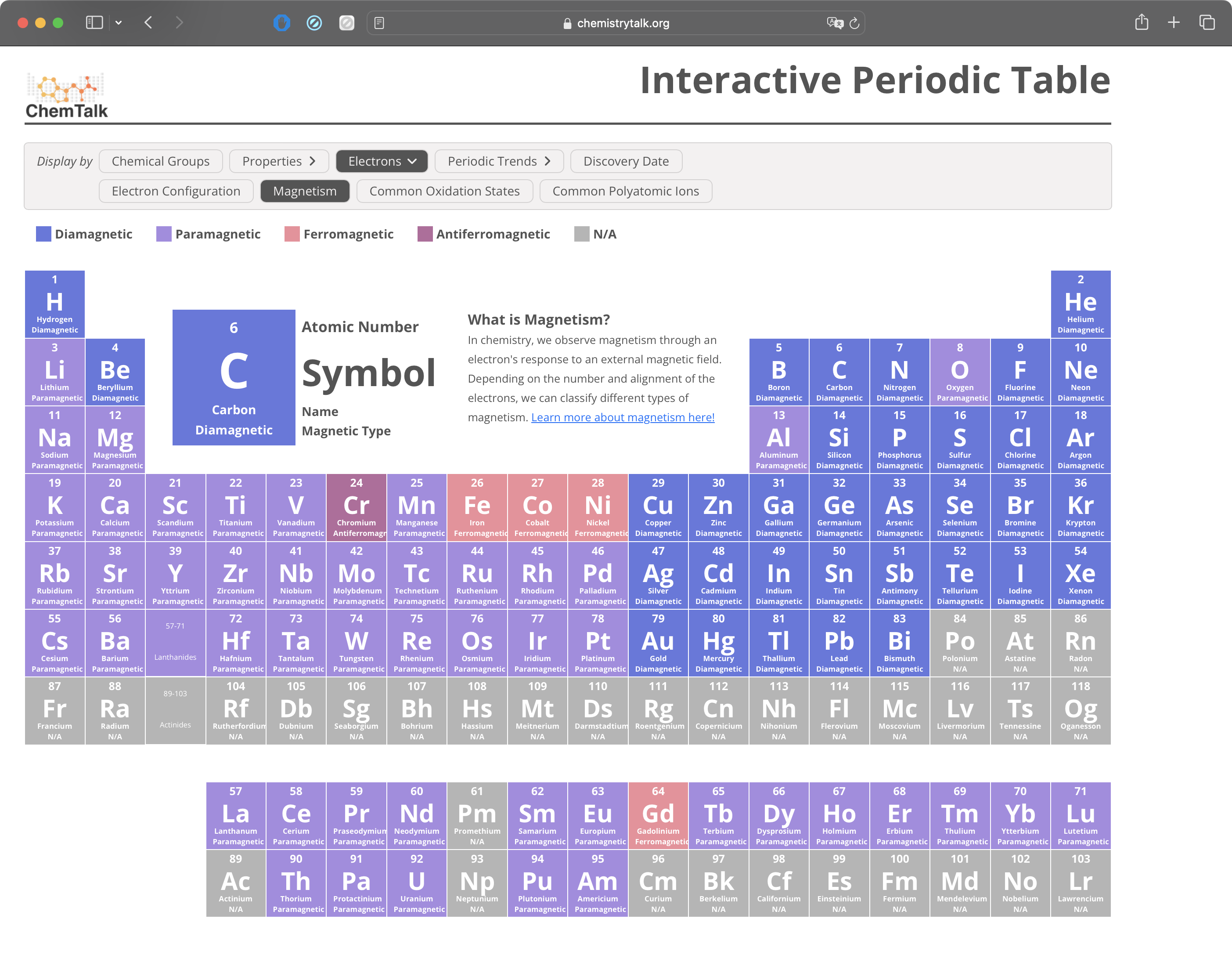Viewport: 1232px width, 962px height.
Task: Open Learn more about magnetism link
Action: [x=623, y=417]
